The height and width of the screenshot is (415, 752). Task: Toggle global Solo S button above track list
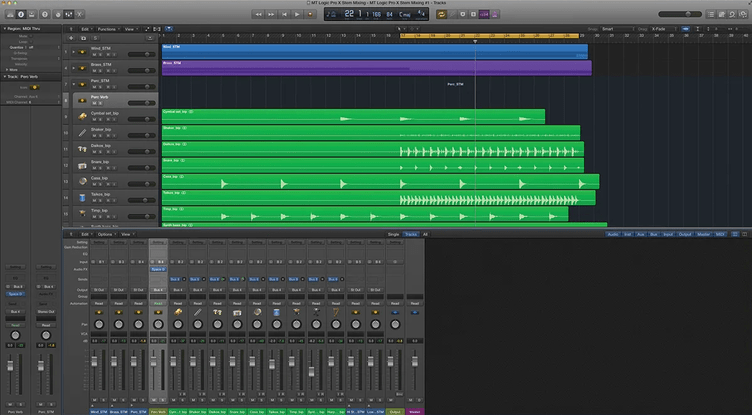(x=95, y=38)
